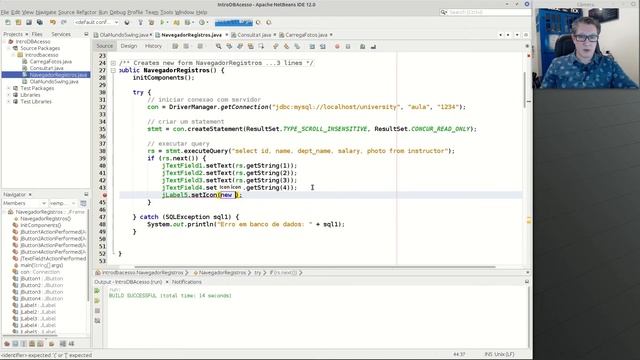Select initComponents() in Navigator
The width and height of the screenshot is (640, 360).
click(x=40, y=225)
